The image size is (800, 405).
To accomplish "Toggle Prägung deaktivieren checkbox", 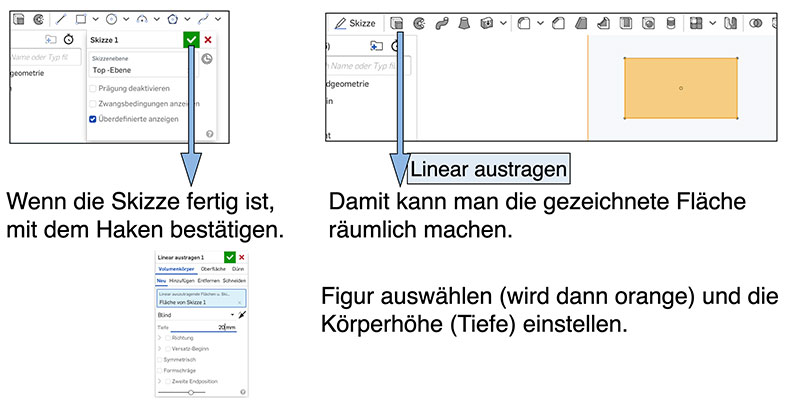I will [94, 89].
